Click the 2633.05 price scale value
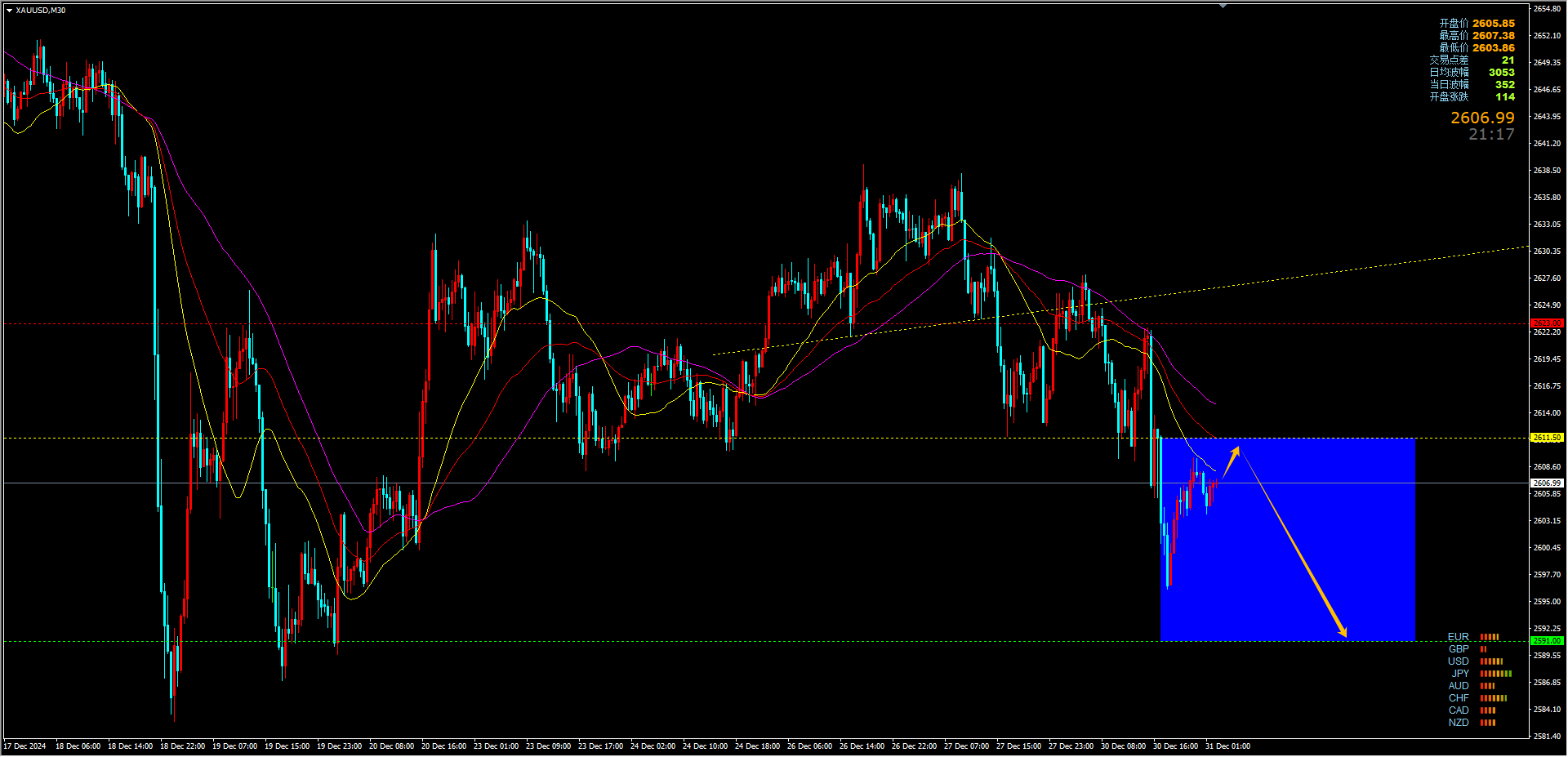 1547,225
